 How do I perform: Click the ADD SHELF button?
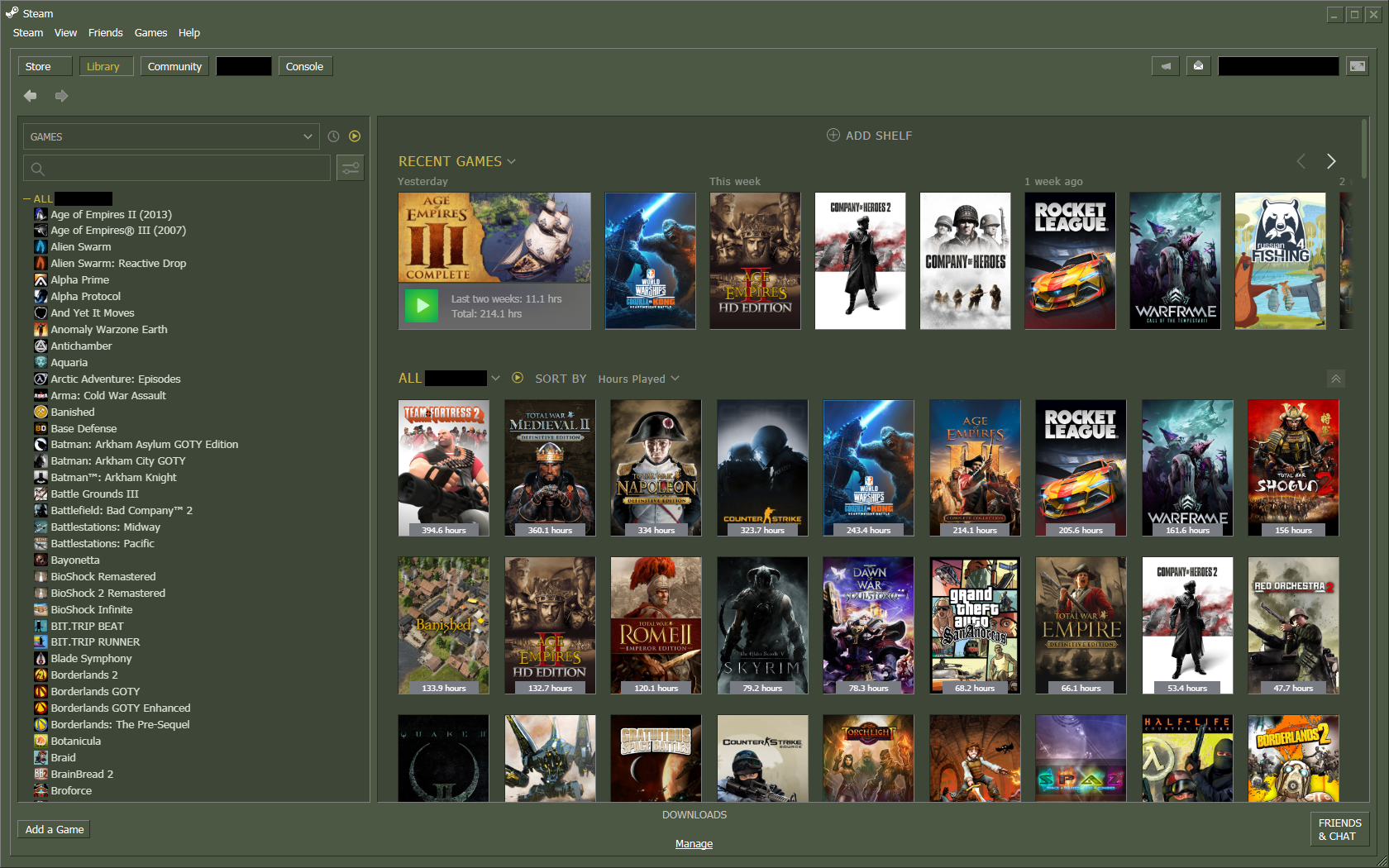[869, 135]
